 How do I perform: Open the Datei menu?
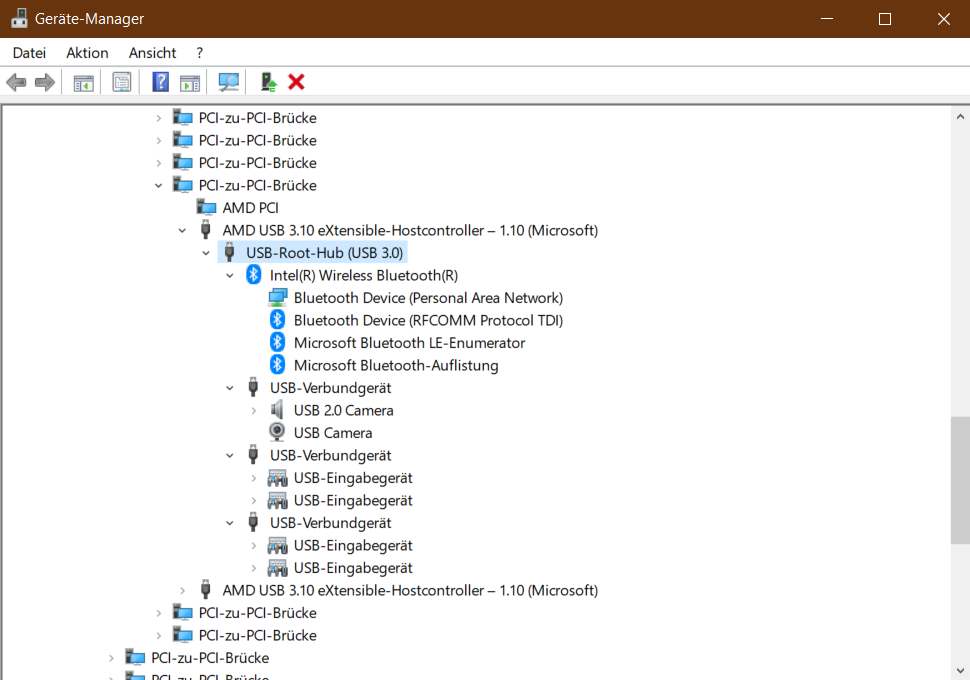click(29, 53)
